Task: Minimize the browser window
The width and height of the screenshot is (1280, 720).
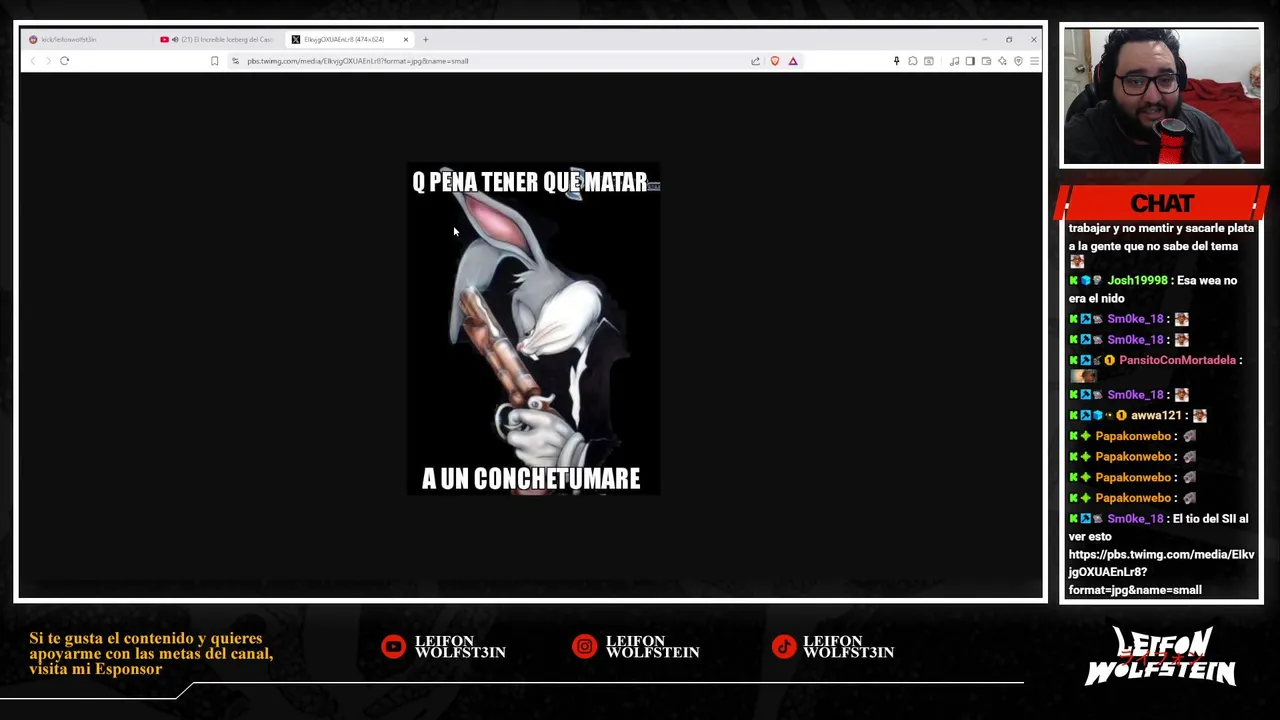Action: (x=984, y=40)
